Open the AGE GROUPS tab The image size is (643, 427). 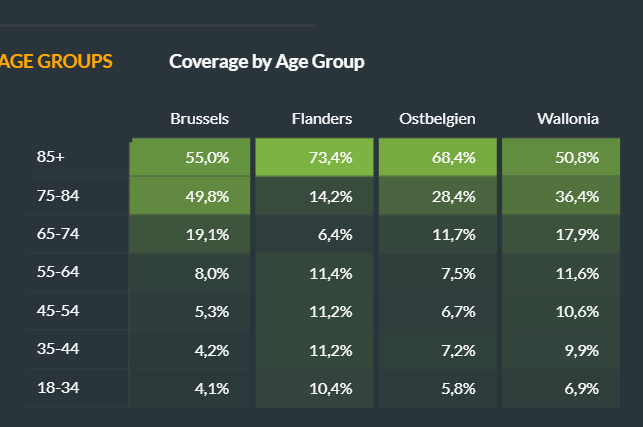(56, 61)
